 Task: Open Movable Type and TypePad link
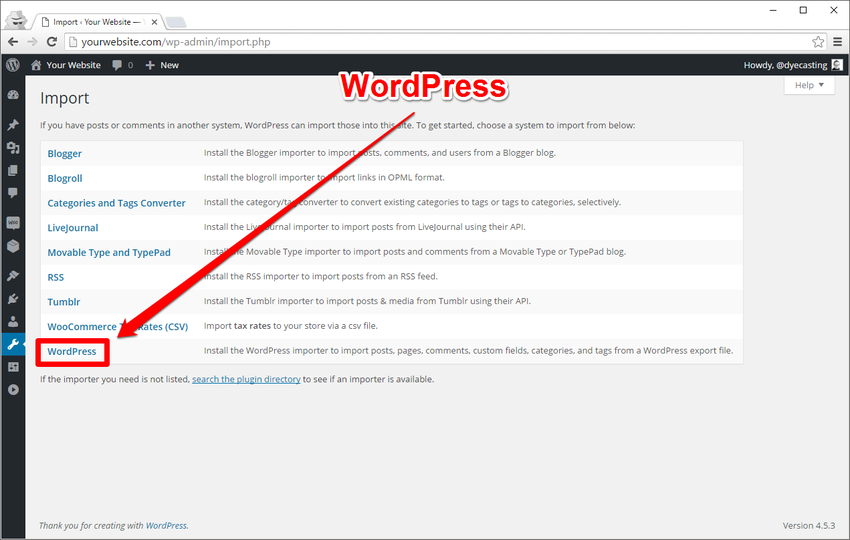pyautogui.click(x=109, y=253)
